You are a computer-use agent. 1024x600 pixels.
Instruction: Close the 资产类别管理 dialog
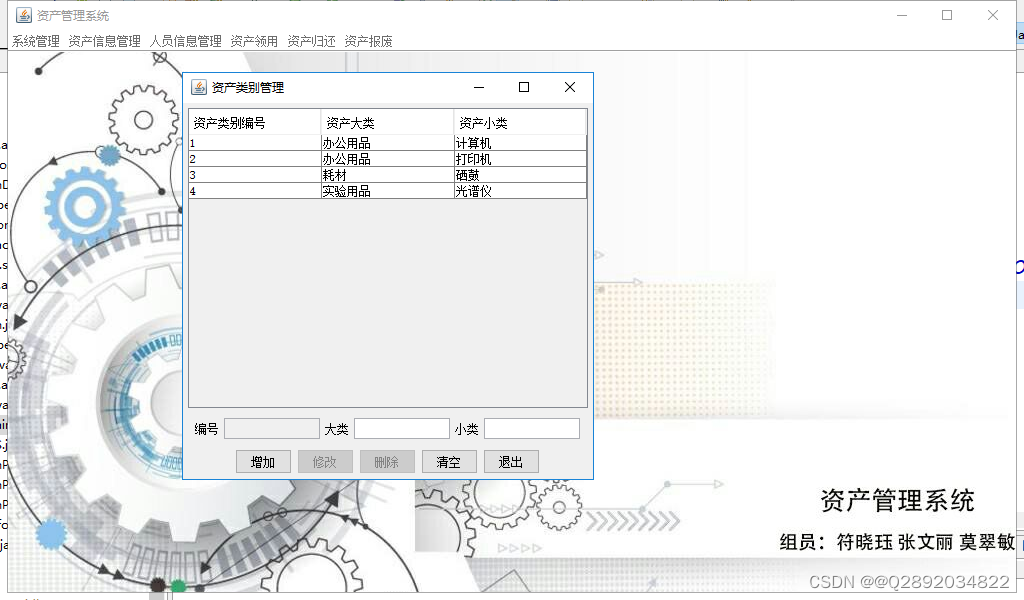pyautogui.click(x=569, y=87)
